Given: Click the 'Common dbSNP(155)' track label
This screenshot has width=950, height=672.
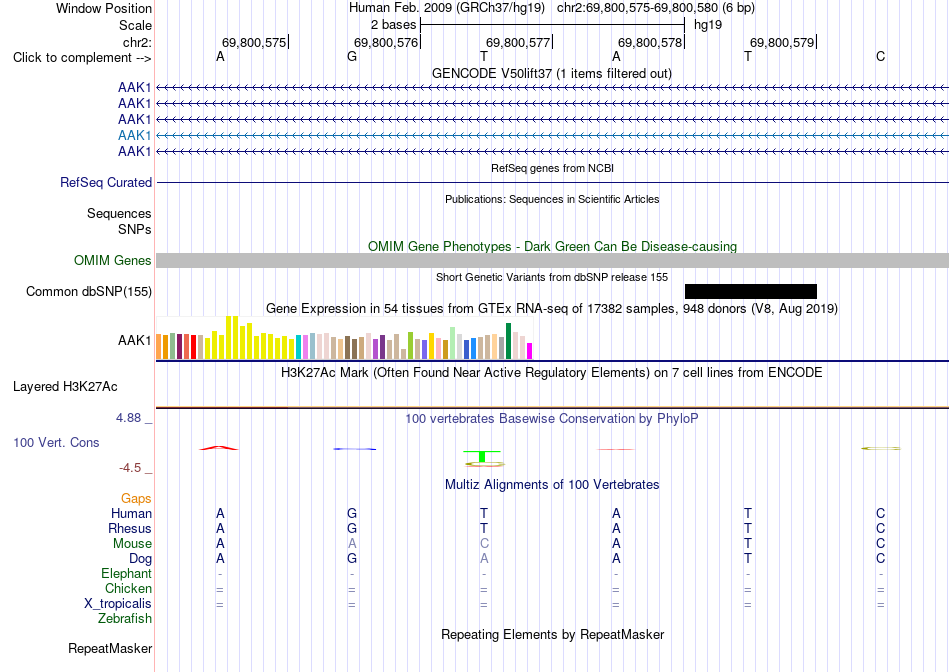Looking at the screenshot, I should 89,291.
